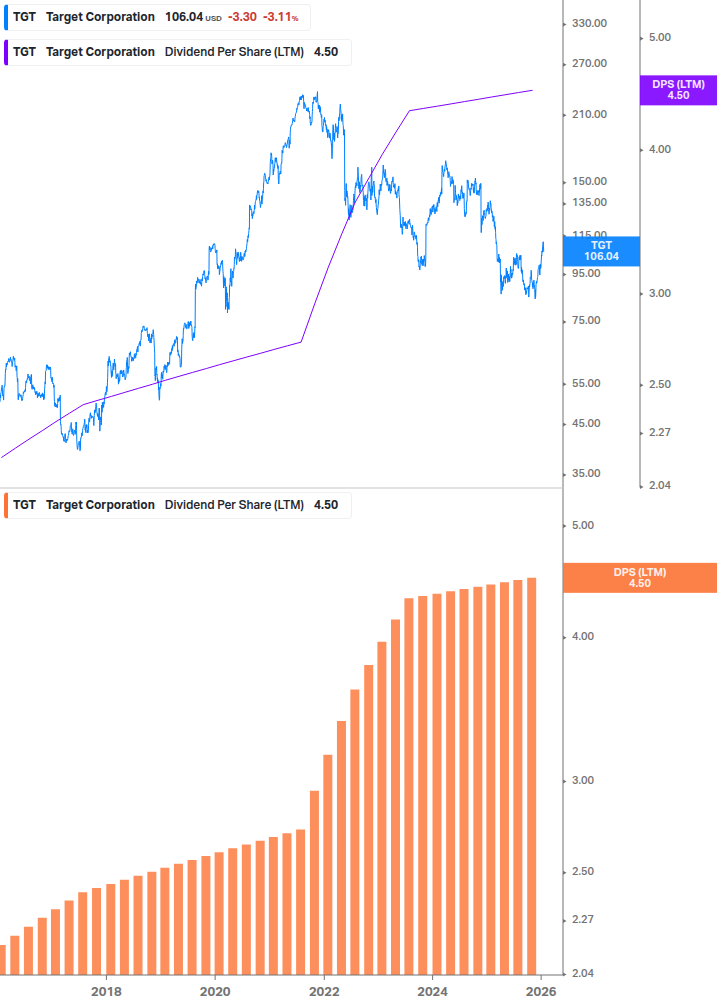717x1005 pixels.
Task: Click the 2024 label on the time axis
Action: [x=432, y=992]
